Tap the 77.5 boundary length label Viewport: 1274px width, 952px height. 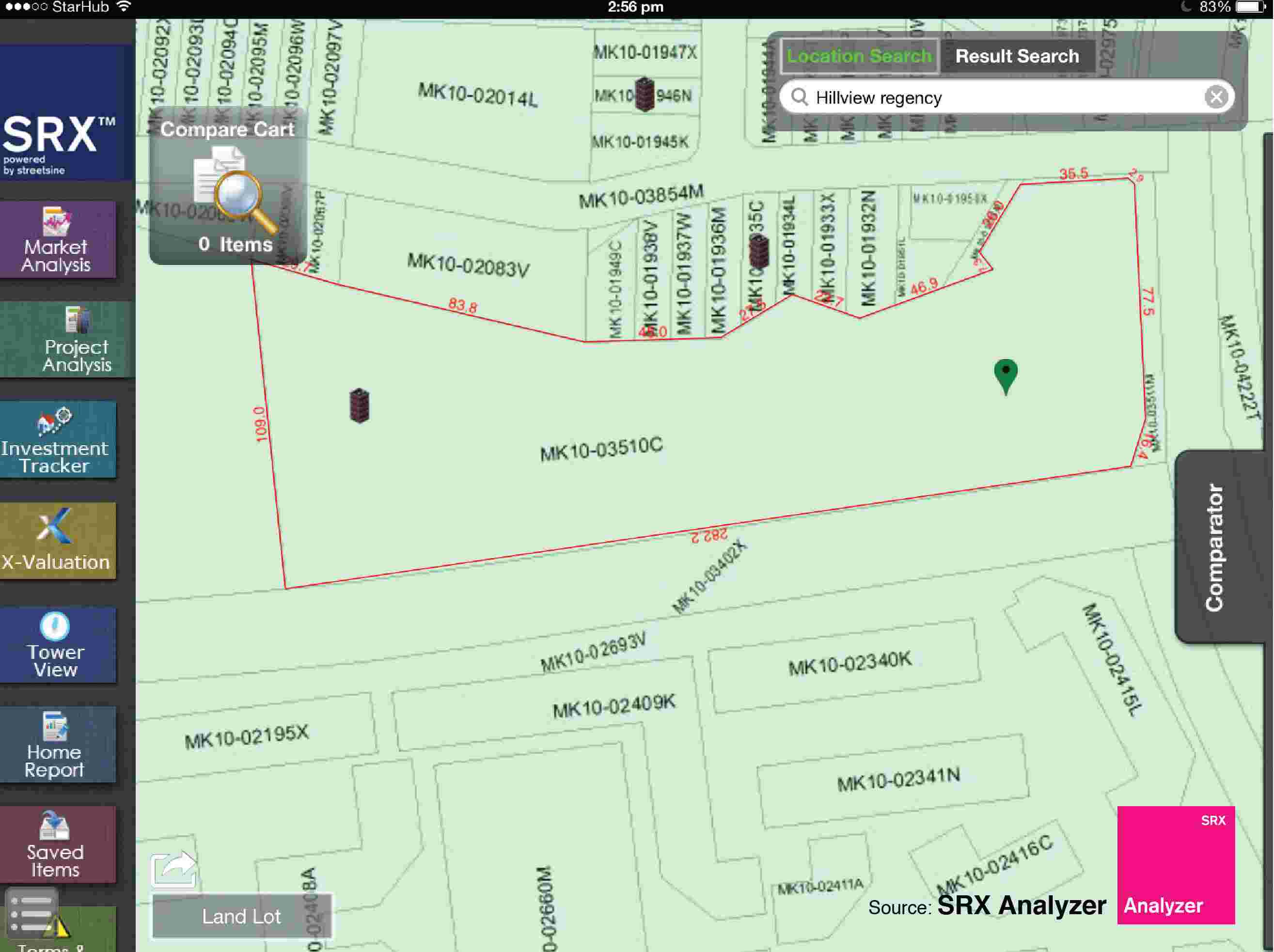pos(1148,301)
